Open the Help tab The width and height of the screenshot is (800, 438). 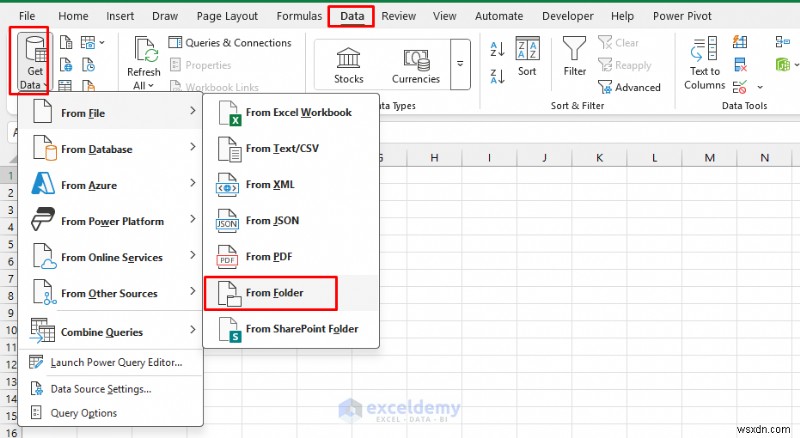tap(622, 16)
